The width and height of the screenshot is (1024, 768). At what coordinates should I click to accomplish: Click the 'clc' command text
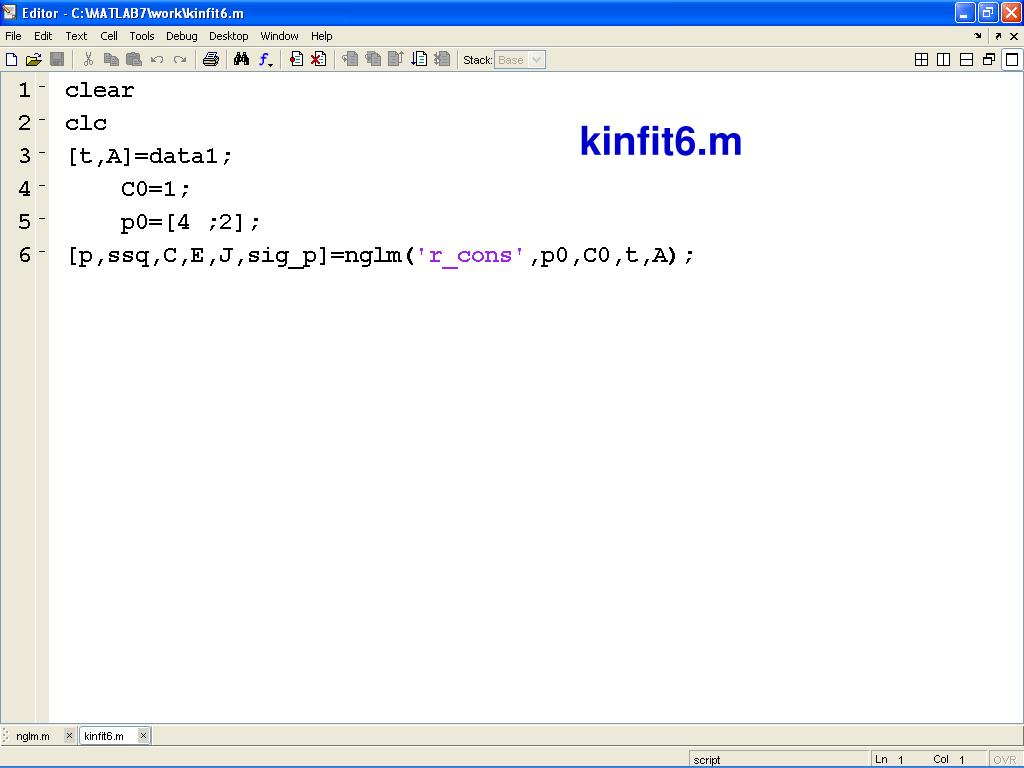tap(86, 123)
